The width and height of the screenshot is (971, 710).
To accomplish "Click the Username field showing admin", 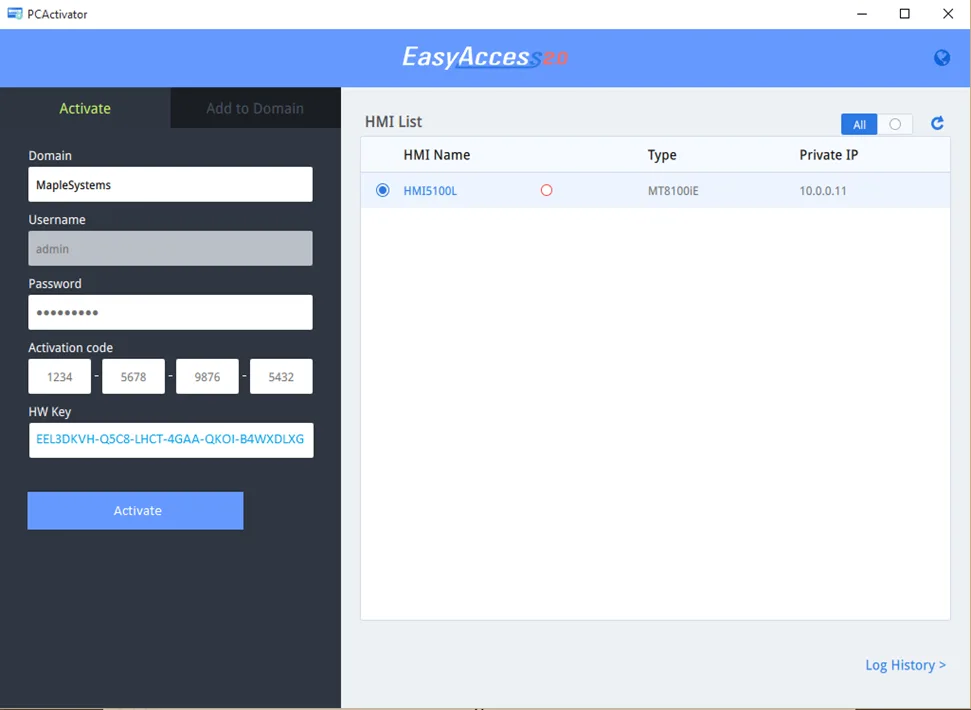I will 170,248.
